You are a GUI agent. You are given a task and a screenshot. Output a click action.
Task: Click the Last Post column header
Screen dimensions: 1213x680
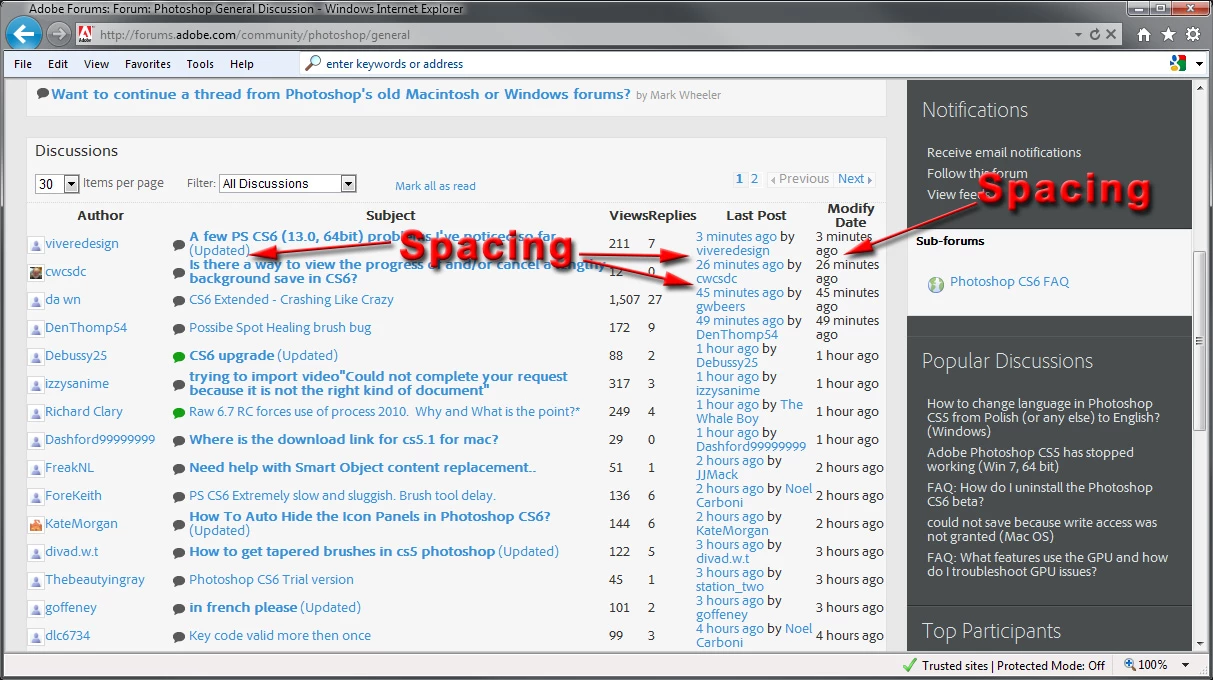click(756, 216)
